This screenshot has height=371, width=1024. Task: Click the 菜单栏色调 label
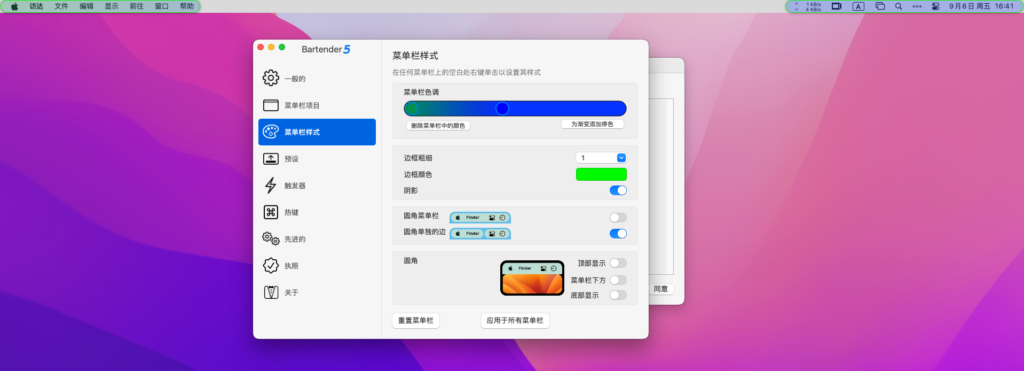pyautogui.click(x=421, y=92)
